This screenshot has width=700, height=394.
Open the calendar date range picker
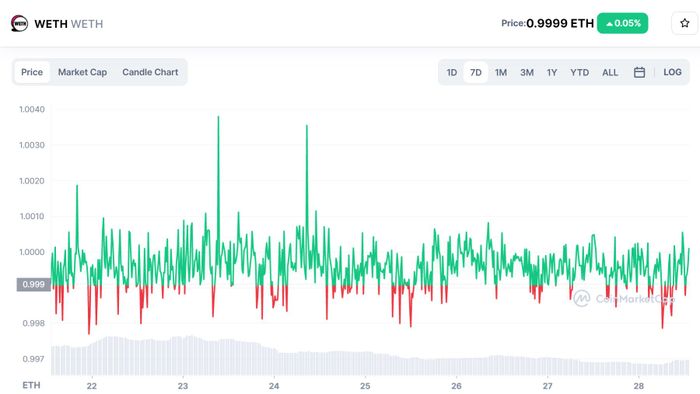click(639, 72)
